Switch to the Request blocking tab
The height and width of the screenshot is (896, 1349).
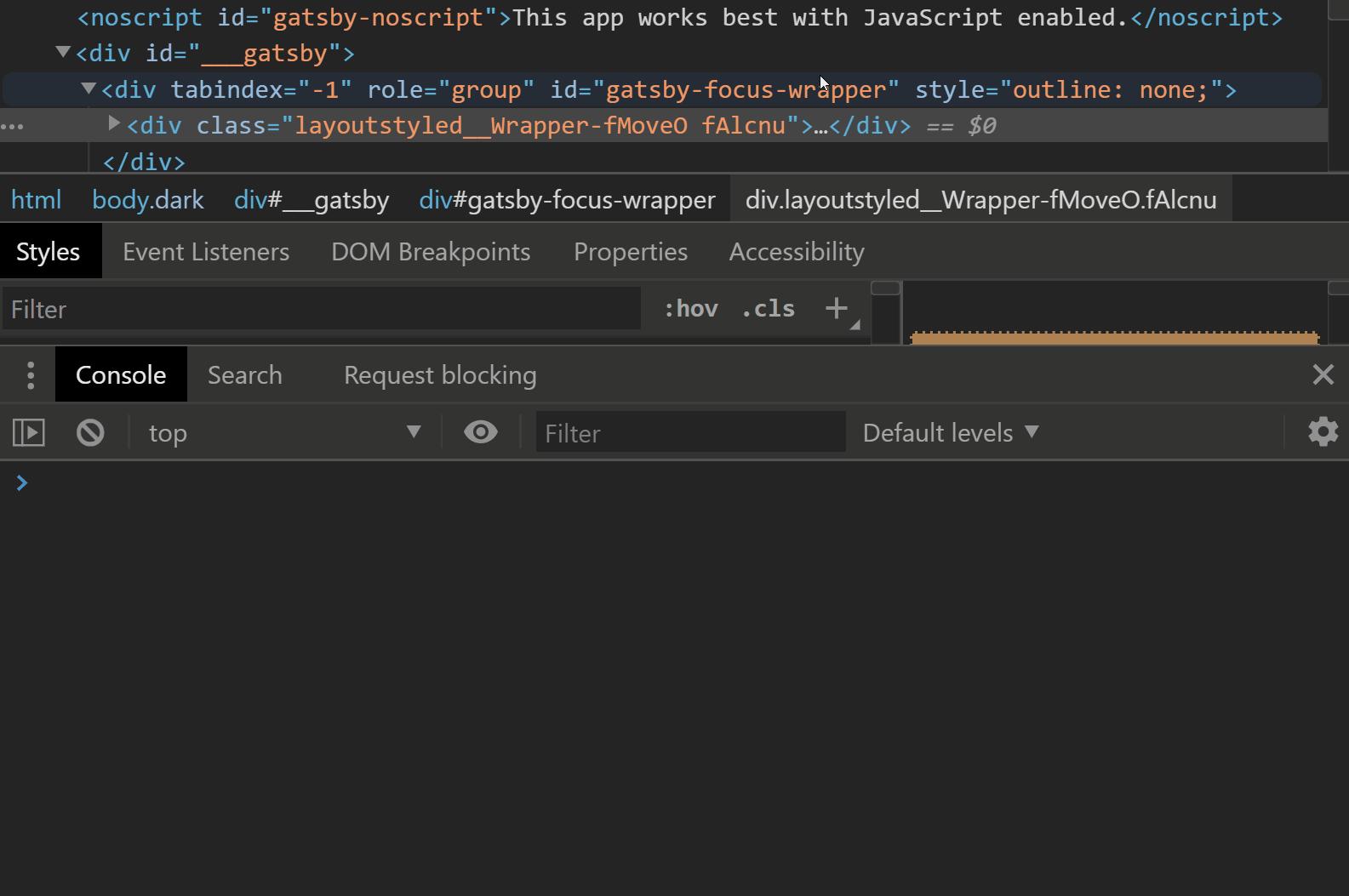tap(440, 375)
